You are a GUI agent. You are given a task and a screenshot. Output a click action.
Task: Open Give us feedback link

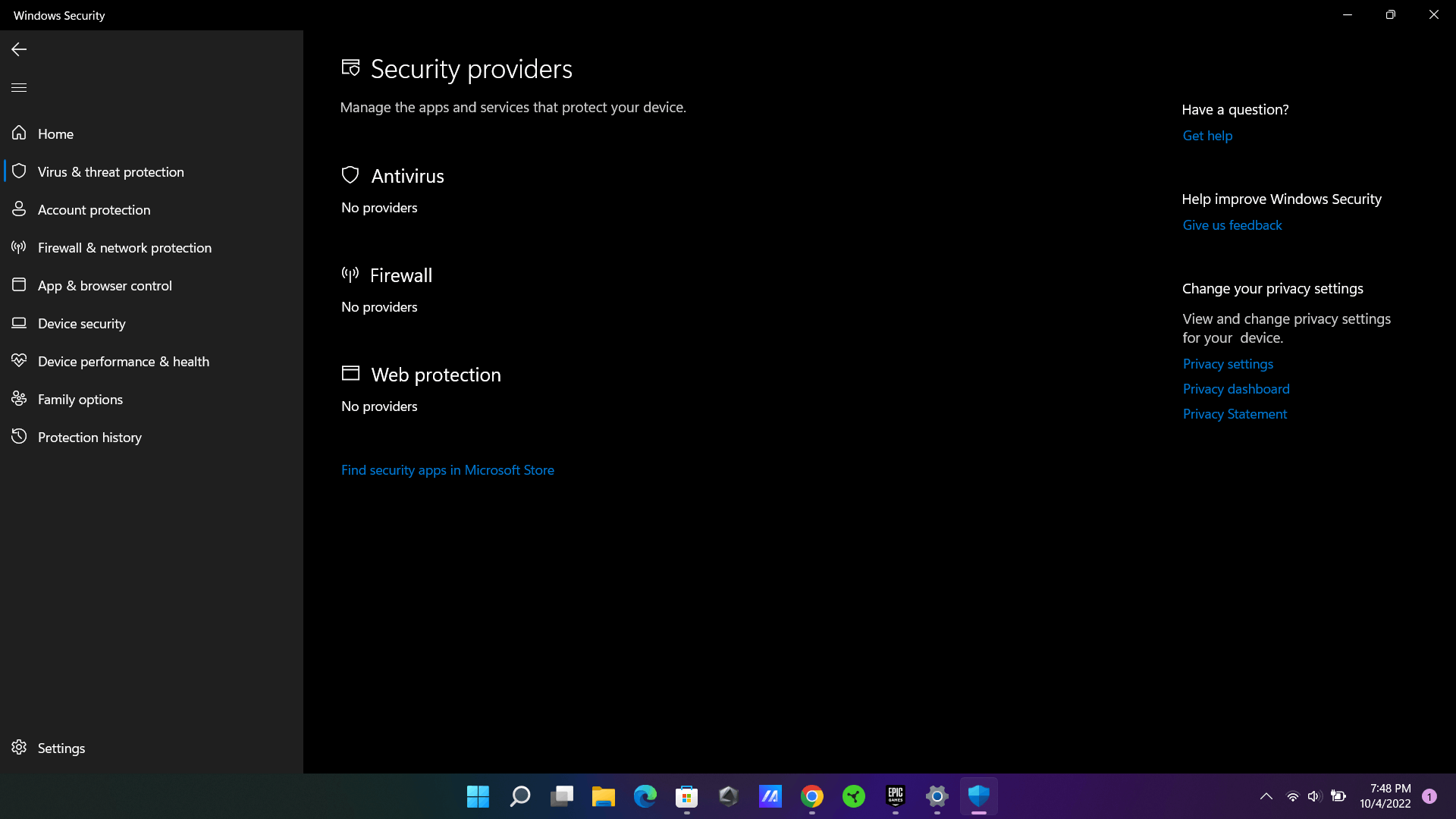point(1232,225)
